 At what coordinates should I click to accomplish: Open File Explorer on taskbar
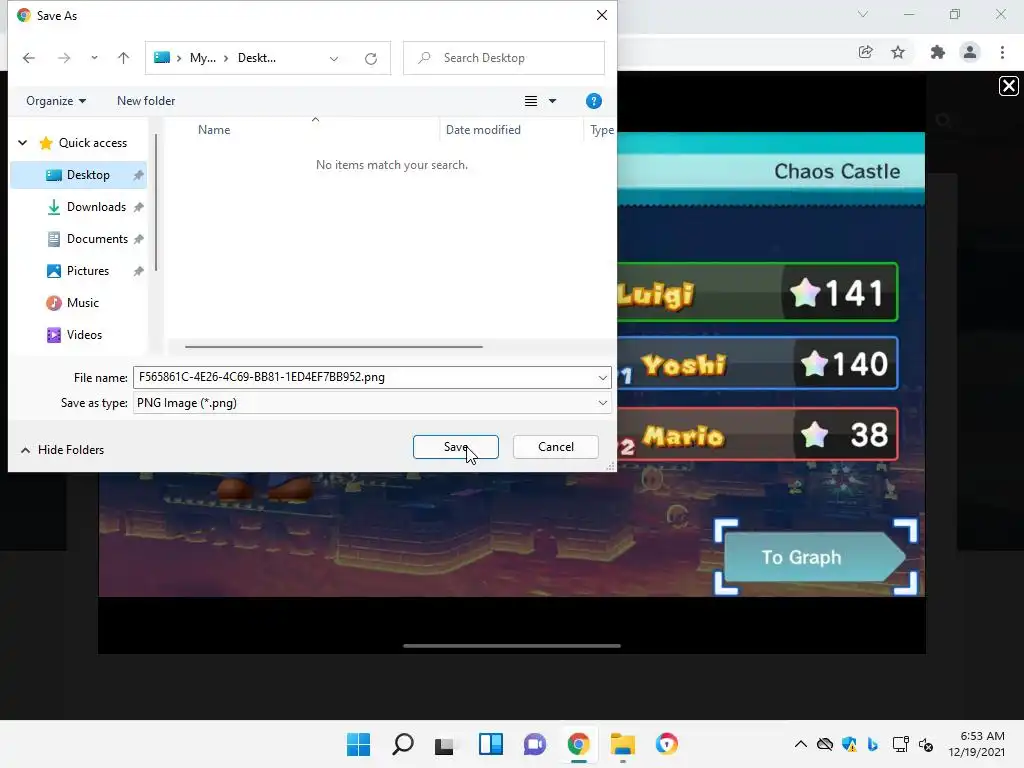click(x=622, y=744)
